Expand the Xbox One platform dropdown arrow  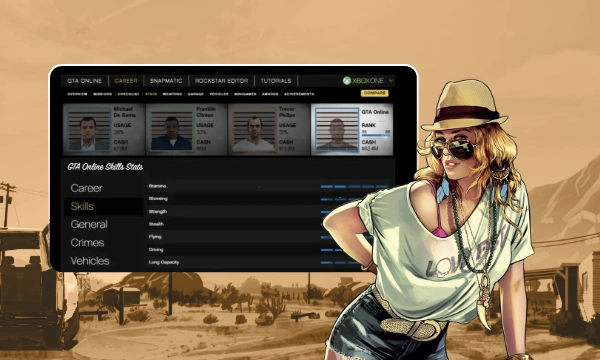[x=391, y=81]
